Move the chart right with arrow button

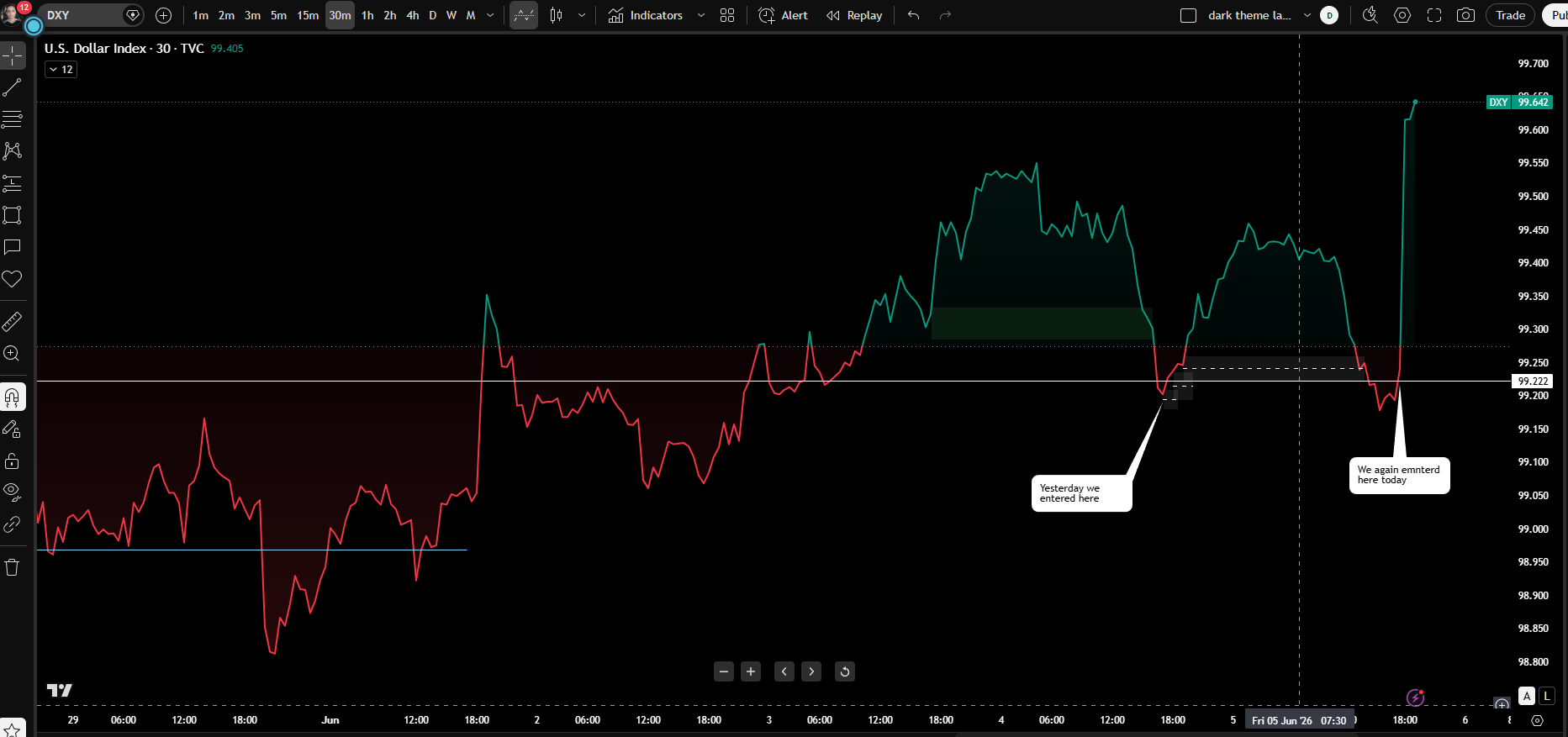pyautogui.click(x=811, y=671)
